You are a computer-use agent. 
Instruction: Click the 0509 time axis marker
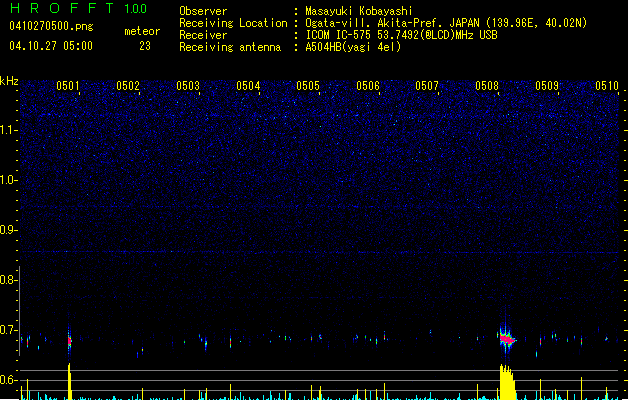(547, 86)
